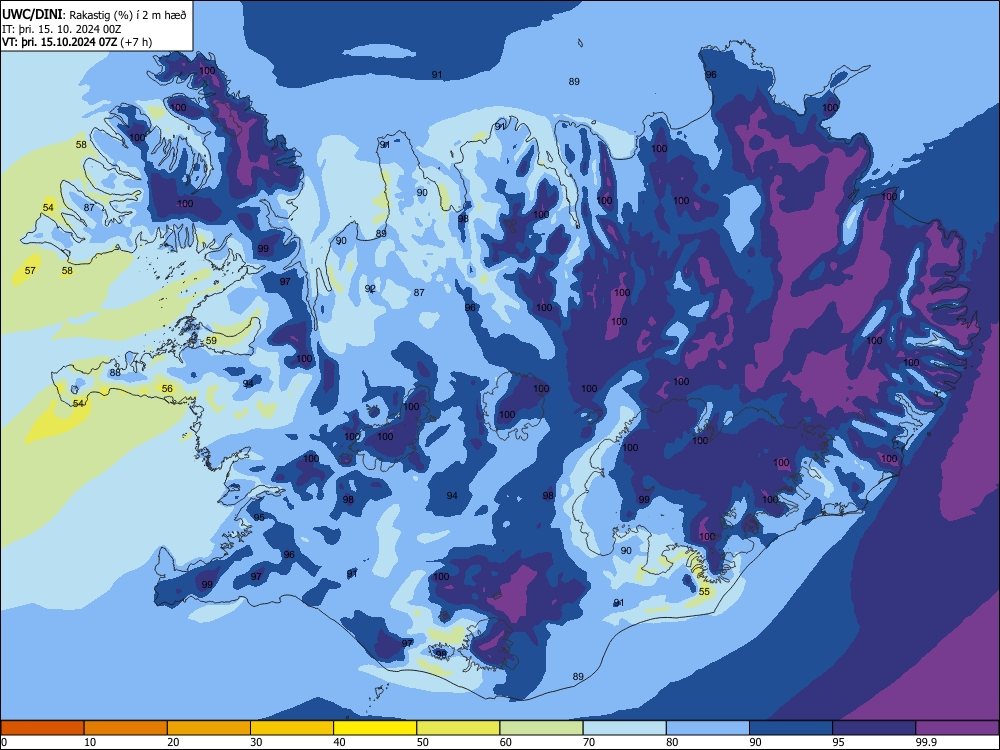Click the '57' humidity value on the map

pyautogui.click(x=30, y=270)
